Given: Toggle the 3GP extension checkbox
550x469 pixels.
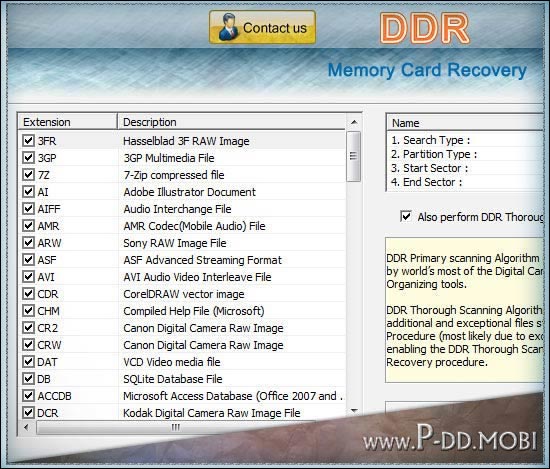Looking at the screenshot, I should (28, 158).
